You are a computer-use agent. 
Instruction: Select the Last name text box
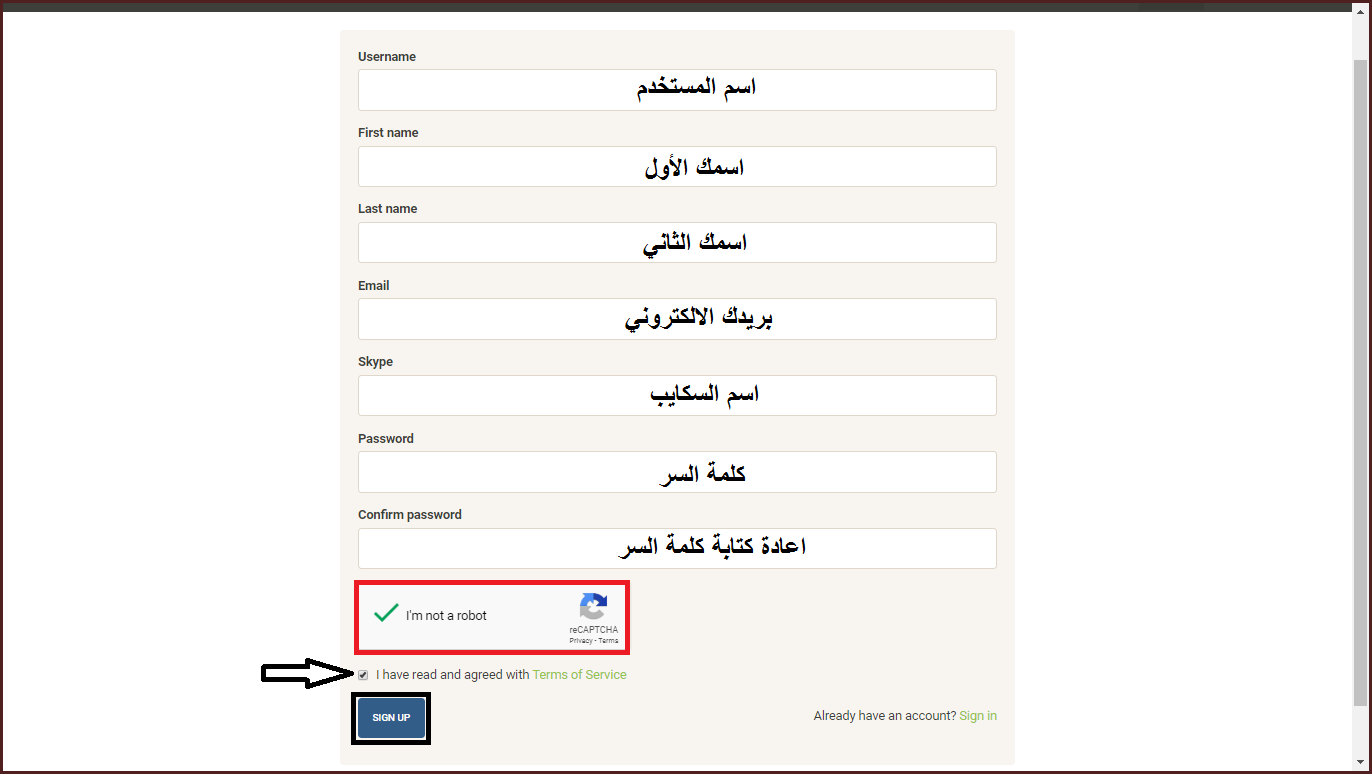coord(677,243)
